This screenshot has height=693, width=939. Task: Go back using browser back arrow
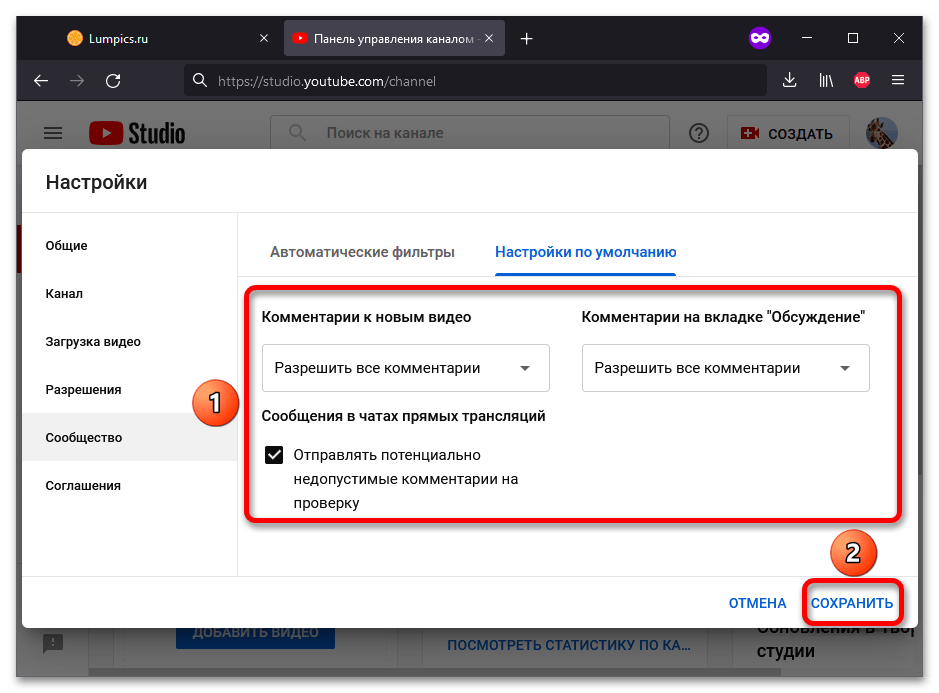tap(41, 81)
